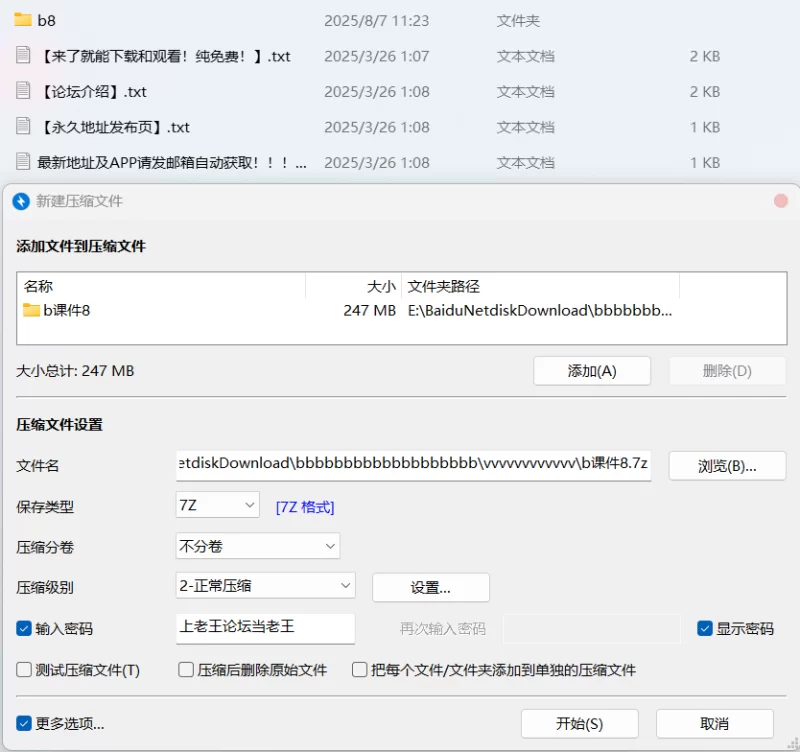This screenshot has width=800, height=752.
Task: Click the blue app logo in dialog title
Action: (21, 201)
